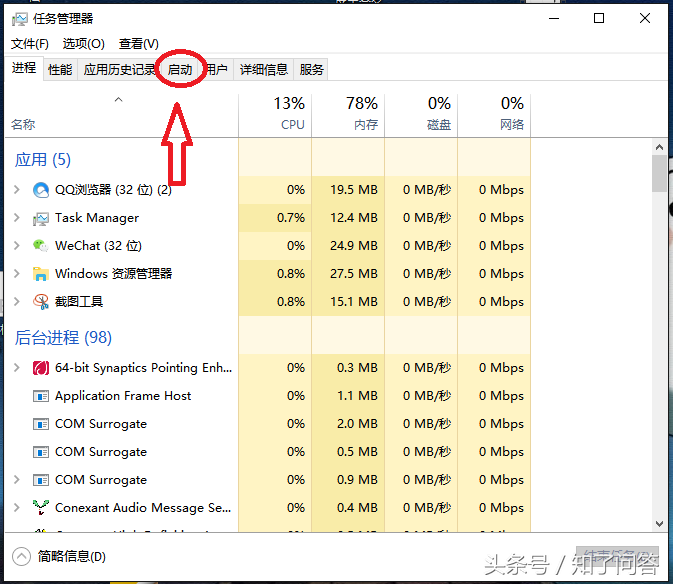Switch to the 启动 tab

(180, 70)
